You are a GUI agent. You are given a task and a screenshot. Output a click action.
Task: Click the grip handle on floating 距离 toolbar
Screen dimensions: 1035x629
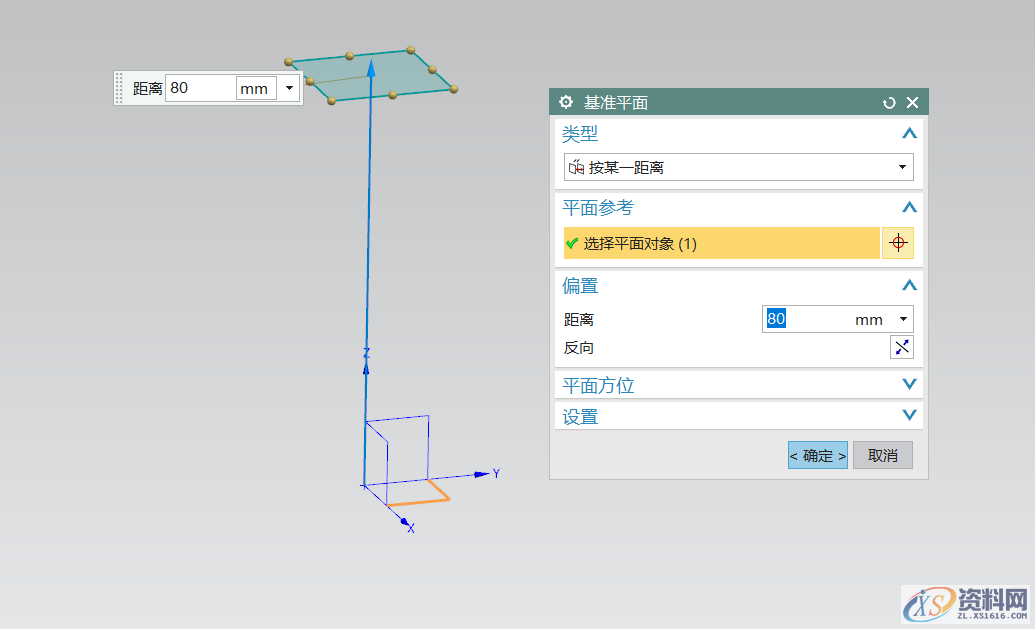119,88
